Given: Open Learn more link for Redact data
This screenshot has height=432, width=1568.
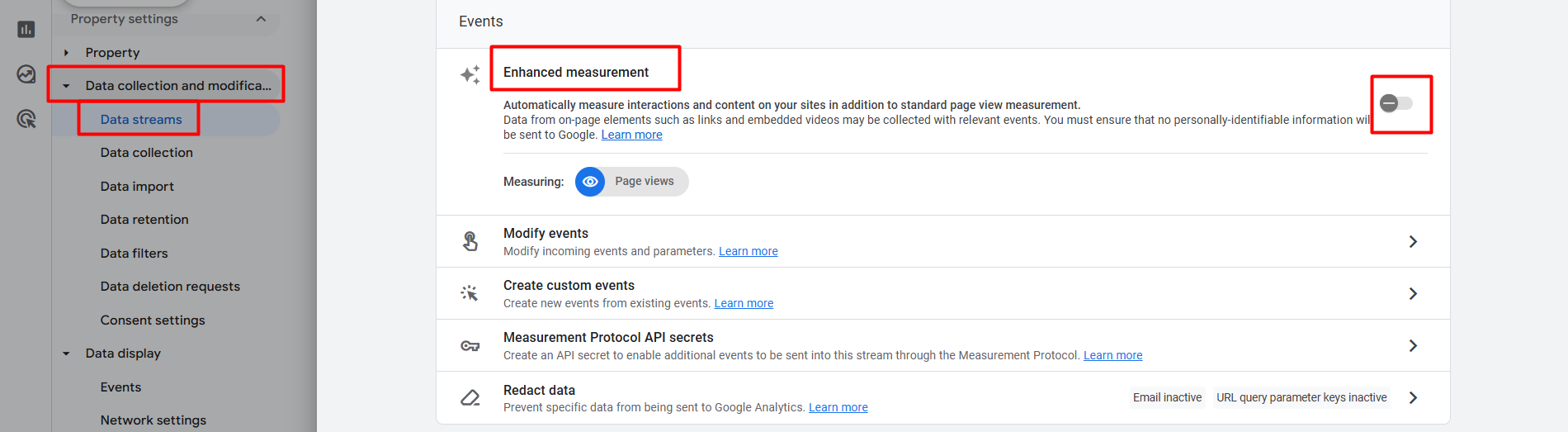Looking at the screenshot, I should pyautogui.click(x=838, y=407).
